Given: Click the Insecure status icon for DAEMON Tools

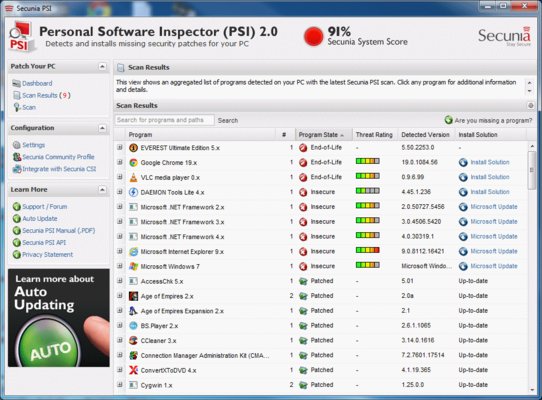Looking at the screenshot, I should [303, 193].
